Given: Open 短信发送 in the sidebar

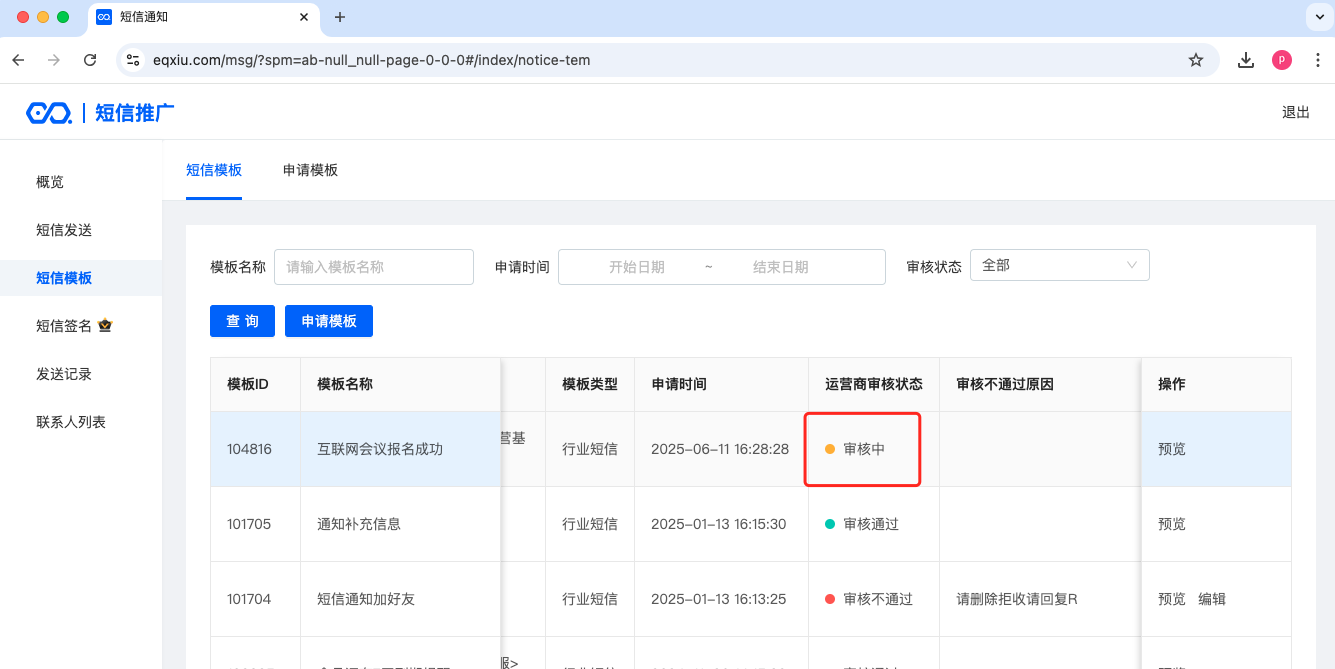Looking at the screenshot, I should coord(64,230).
